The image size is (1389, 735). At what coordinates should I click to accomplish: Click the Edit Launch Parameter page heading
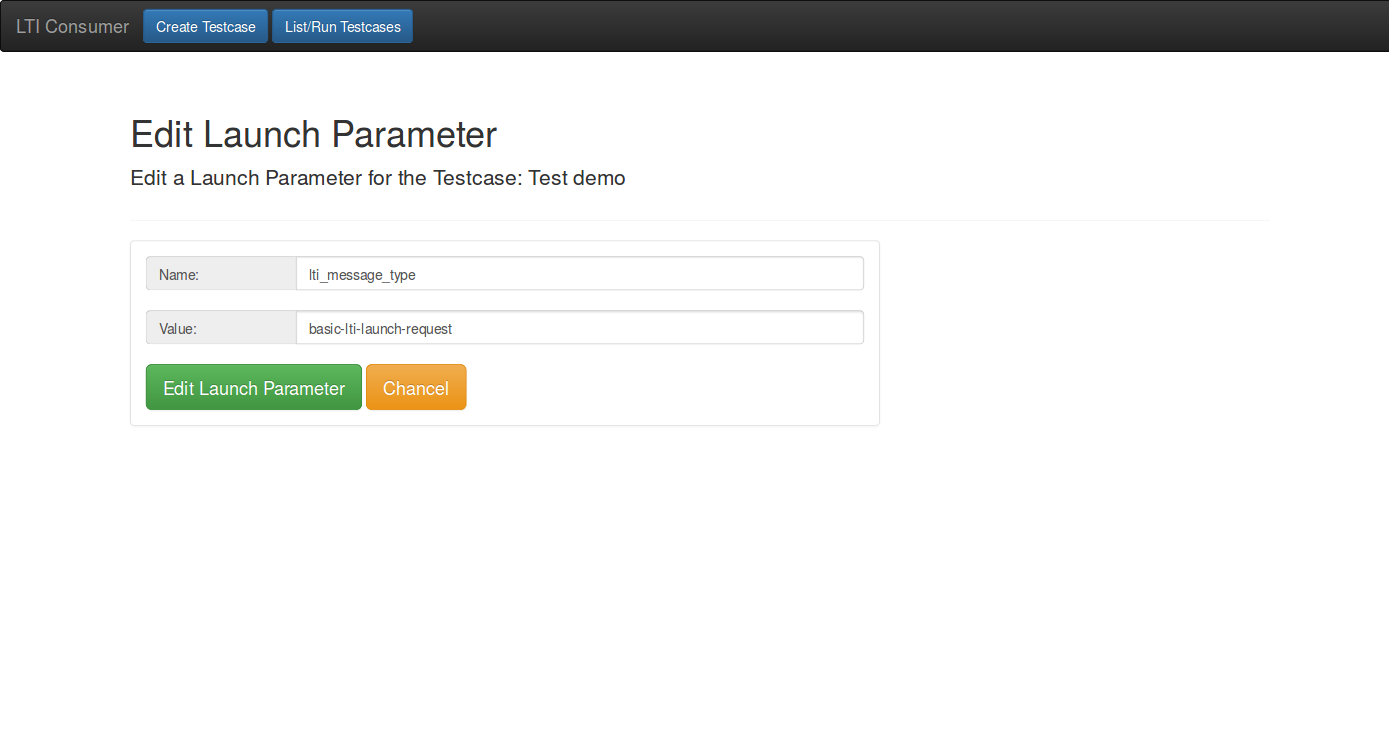(x=313, y=135)
